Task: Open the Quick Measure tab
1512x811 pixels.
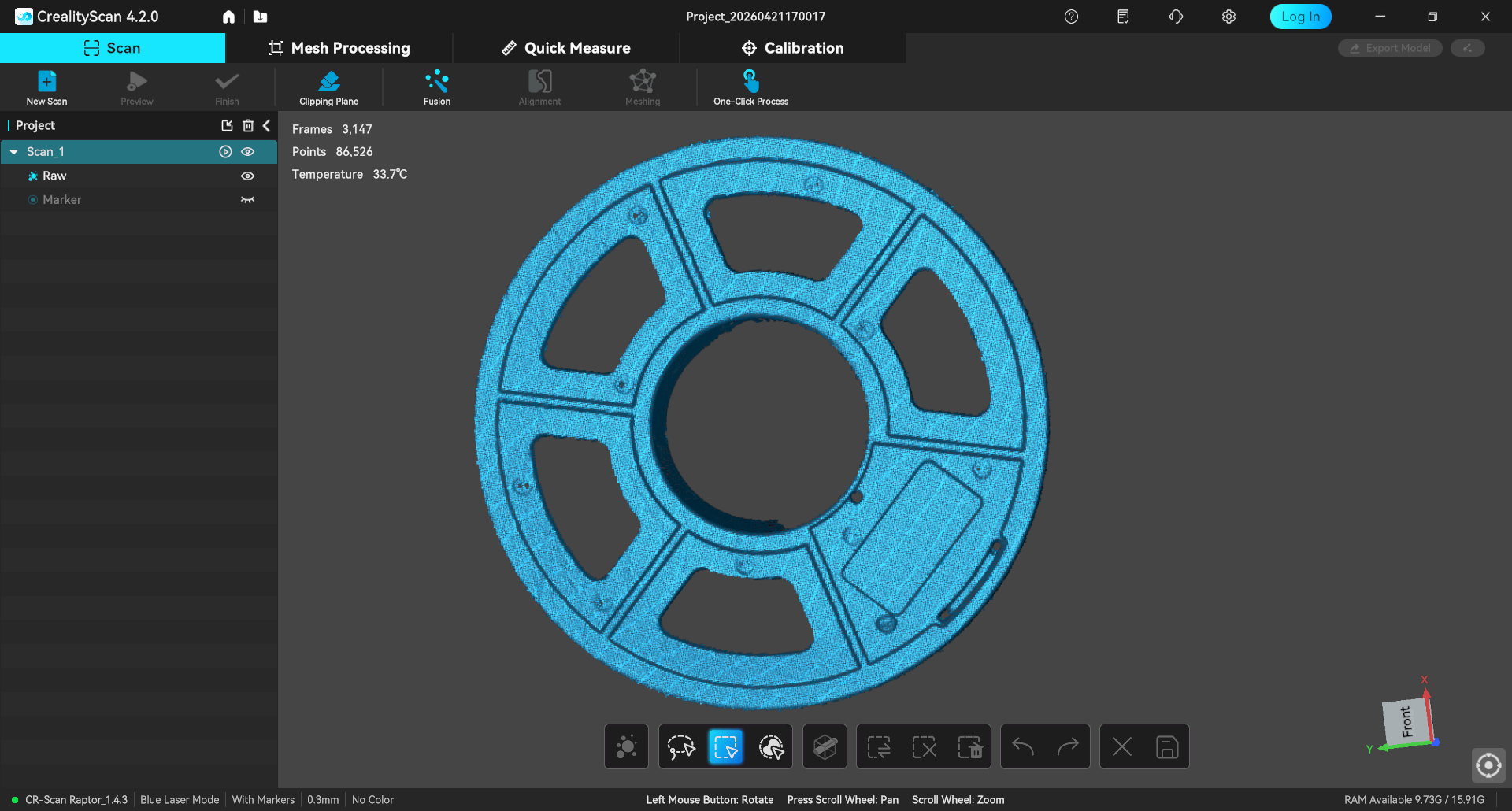Action: pyautogui.click(x=566, y=48)
